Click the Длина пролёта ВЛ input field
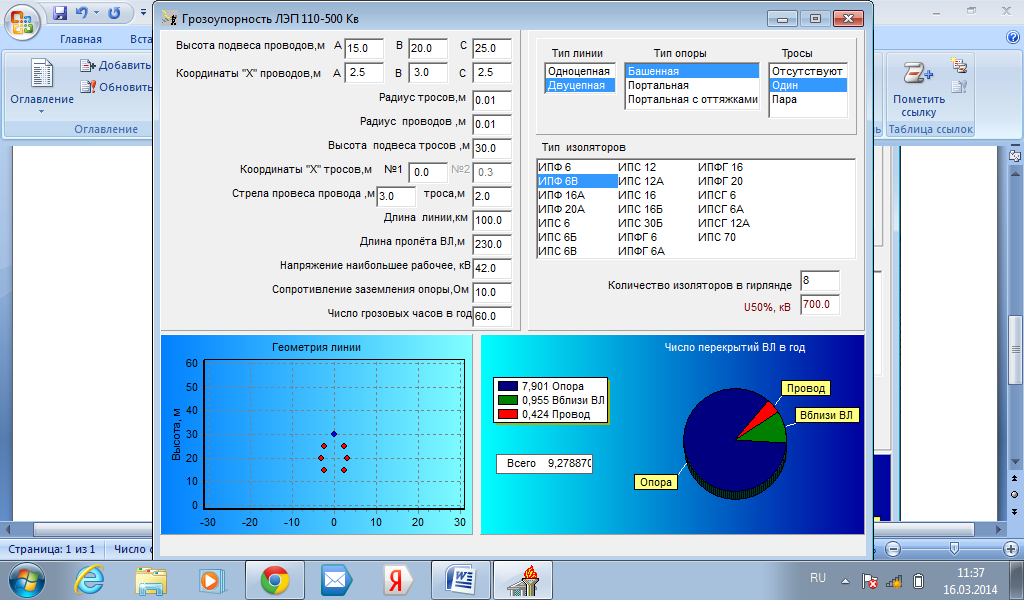The width and height of the screenshot is (1024, 600). tap(492, 245)
